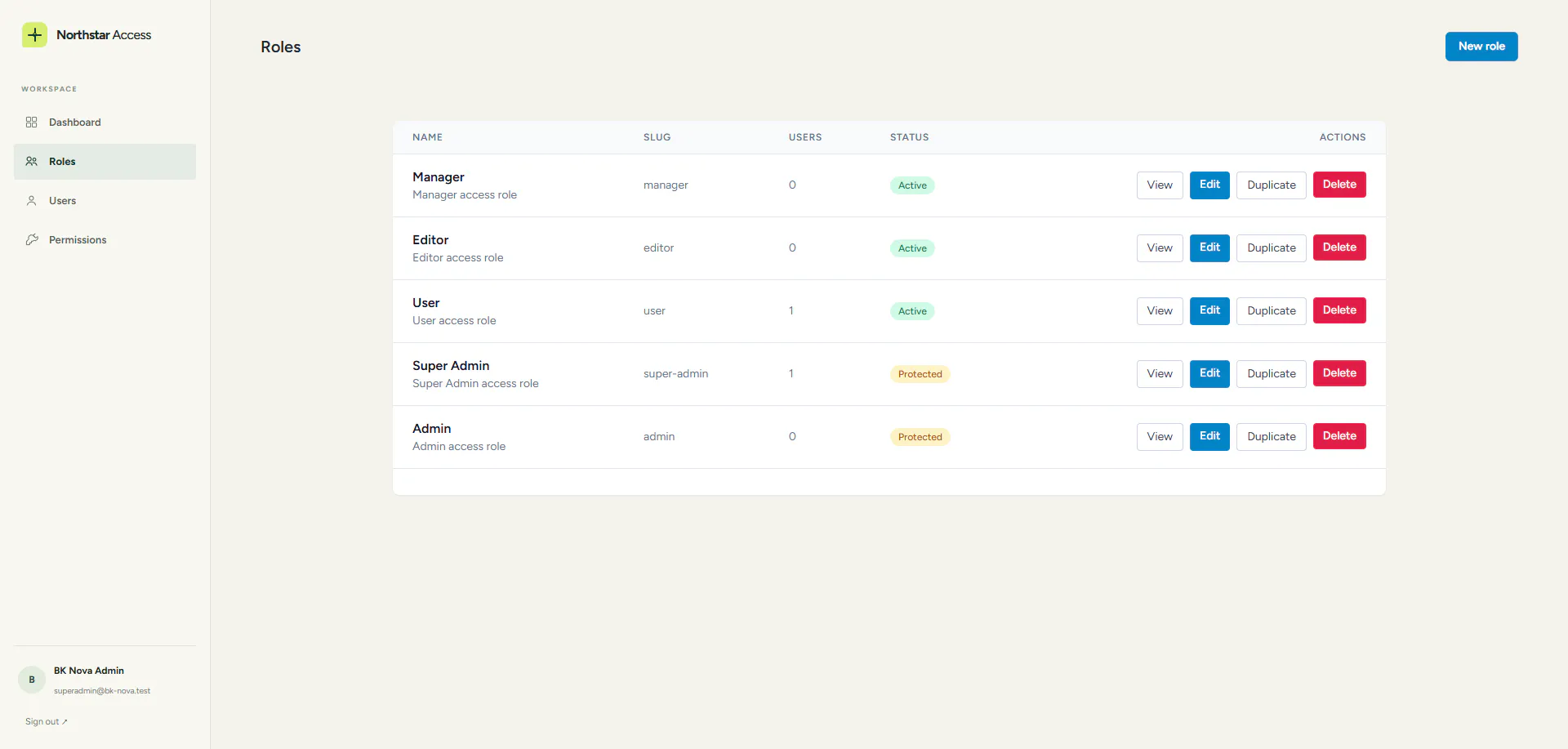Delete the Editor role
1568x749 pixels.
coord(1339,247)
